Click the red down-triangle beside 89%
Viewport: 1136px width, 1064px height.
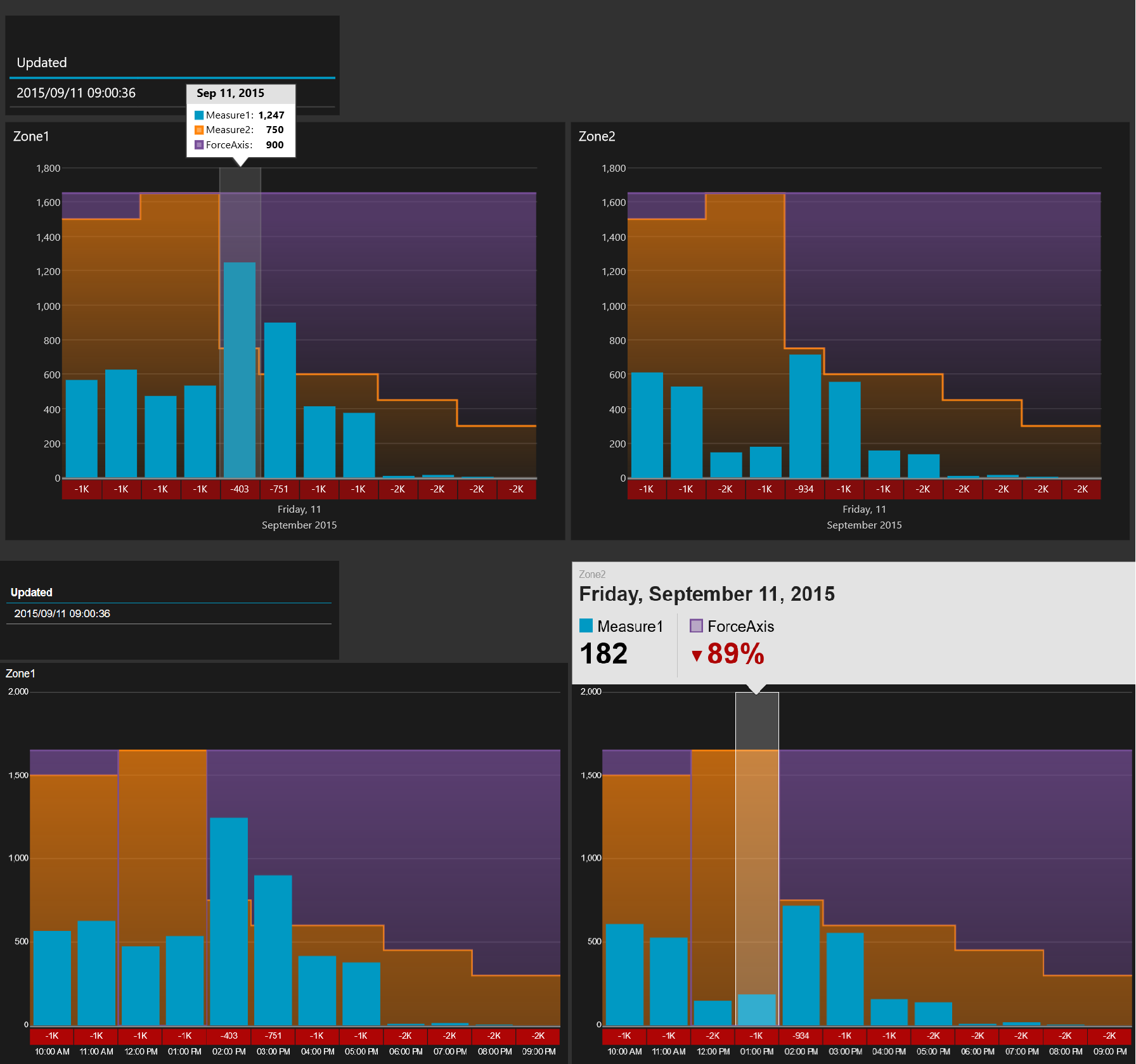[696, 656]
